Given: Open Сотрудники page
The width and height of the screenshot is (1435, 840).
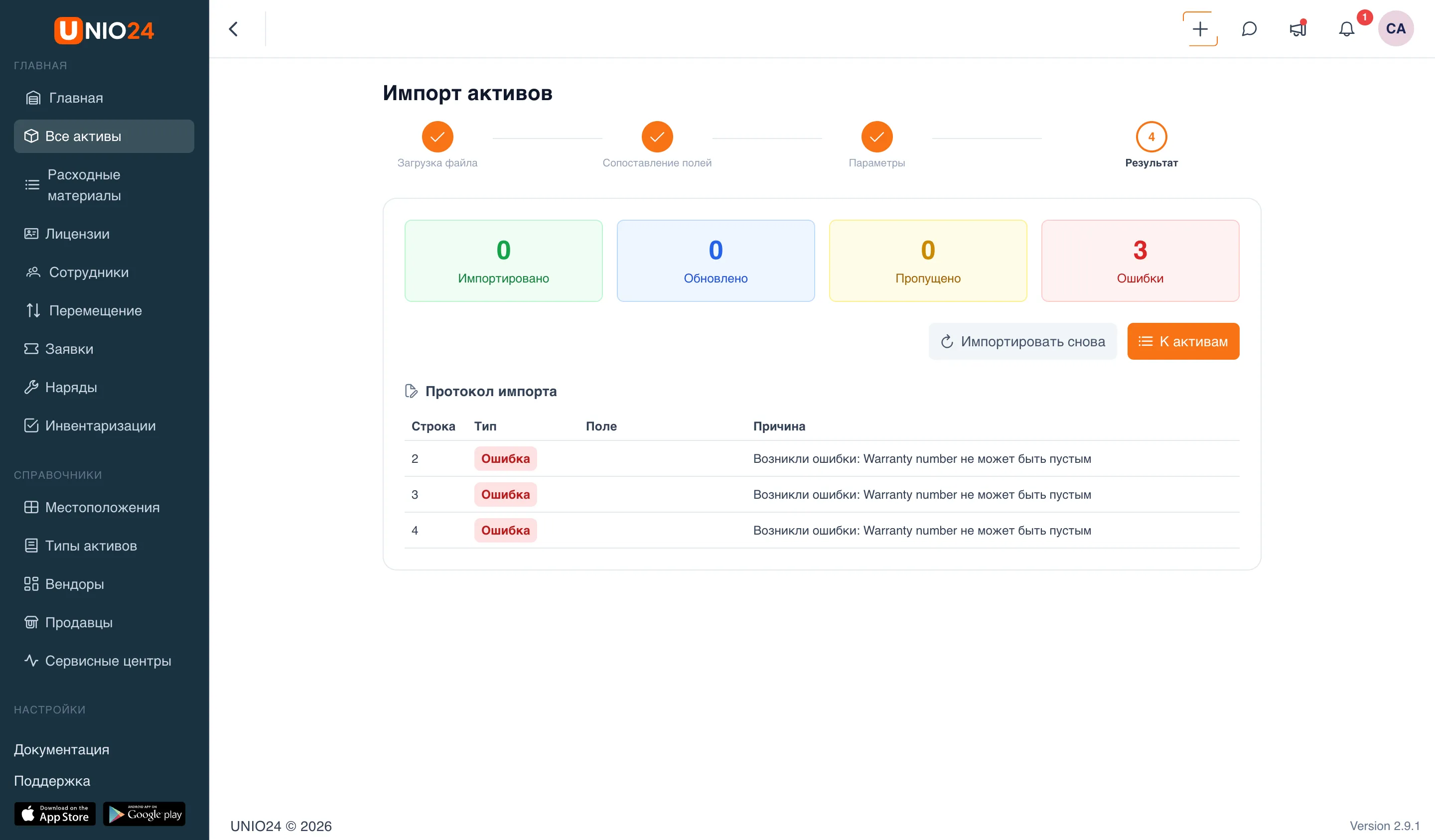Looking at the screenshot, I should 104,272.
